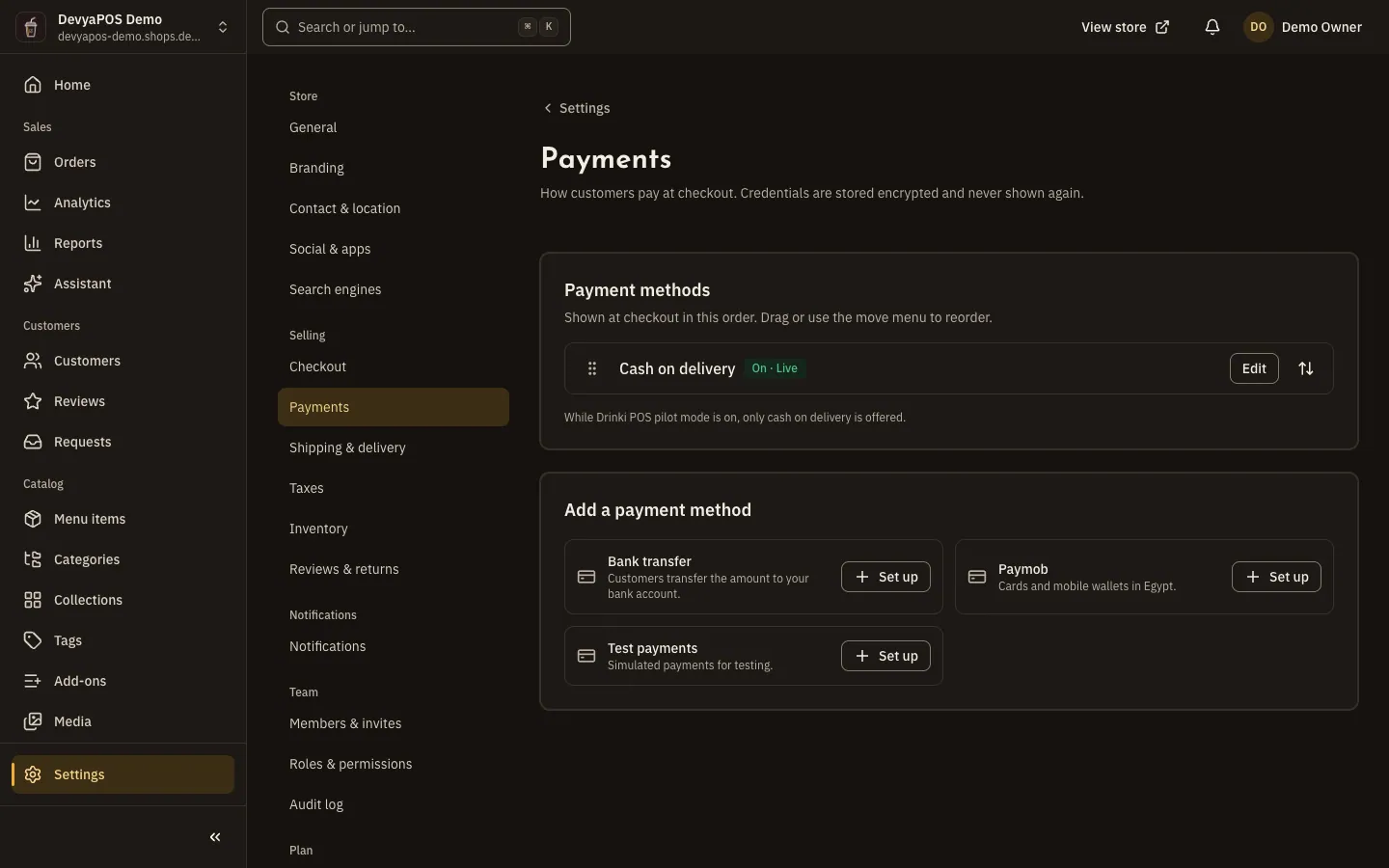Collapse the left sidebar
1389x868 pixels.
(215, 837)
